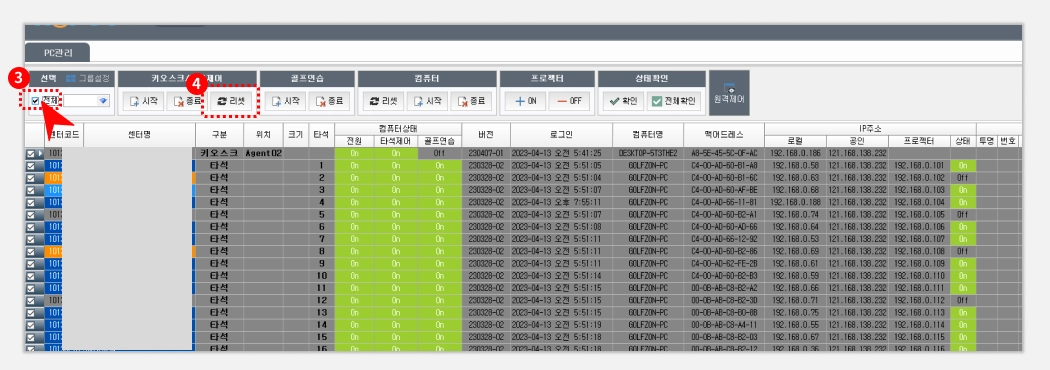Uncheck the checkbox for 타석 2 row
This screenshot has width=1050, height=370.
(x=31, y=178)
